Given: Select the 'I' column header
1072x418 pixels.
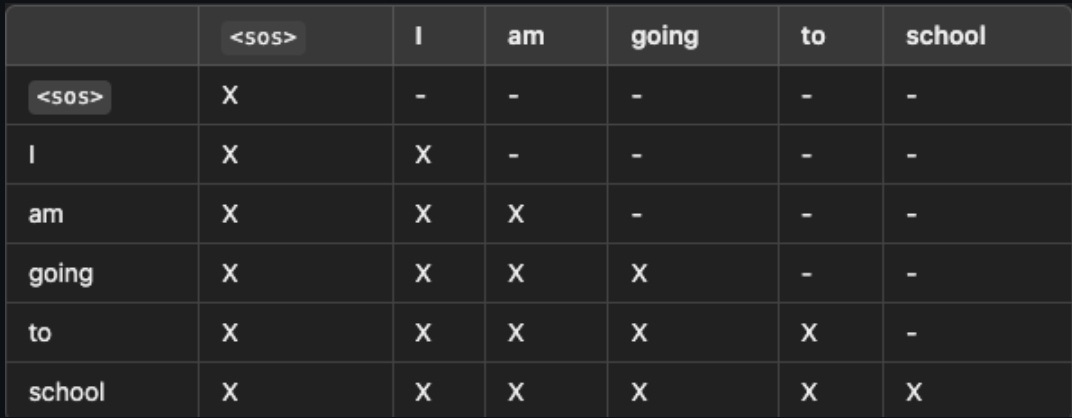Looking at the screenshot, I should 418,36.
